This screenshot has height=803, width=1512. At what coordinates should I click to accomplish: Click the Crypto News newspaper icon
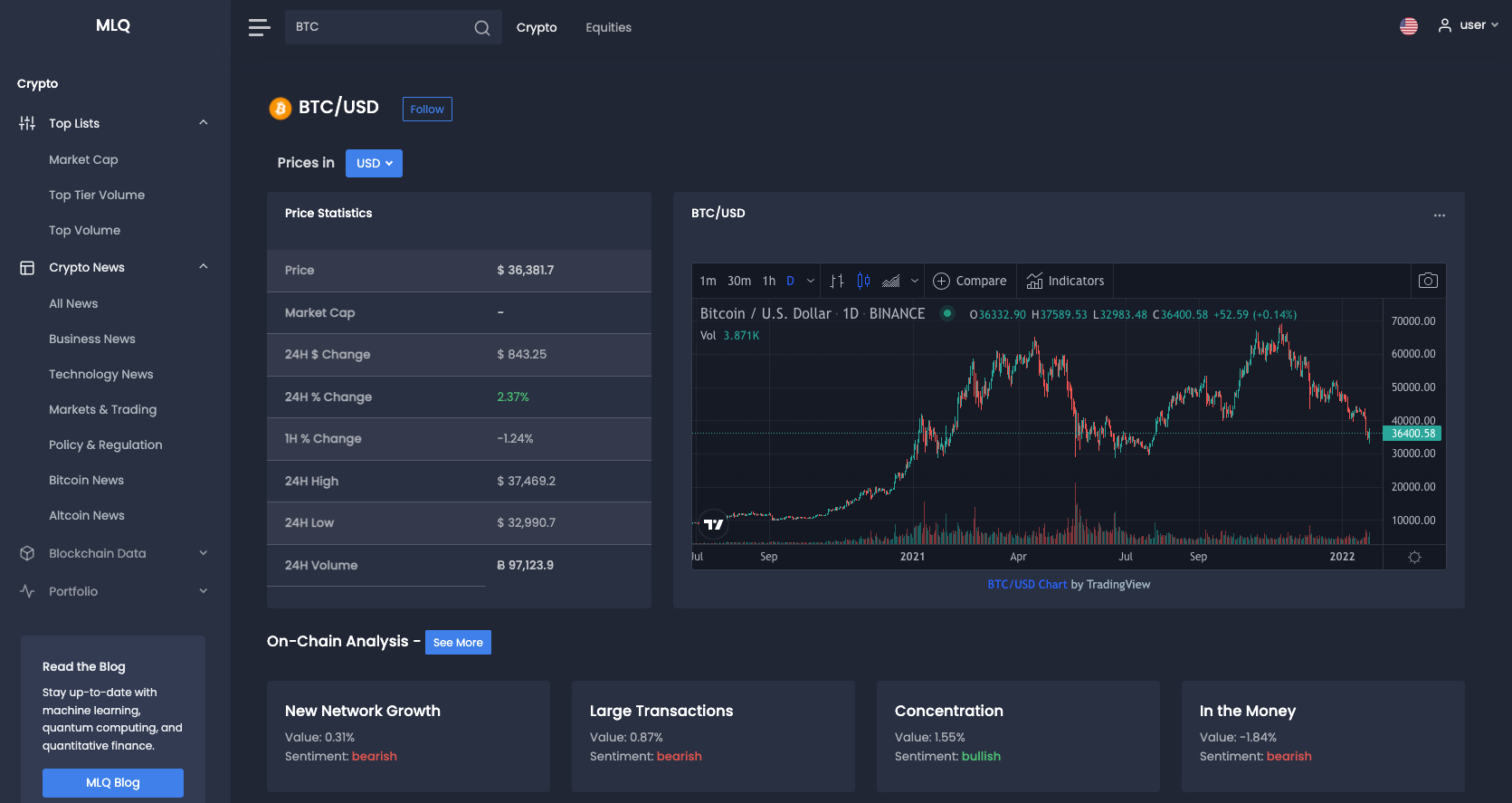27,268
